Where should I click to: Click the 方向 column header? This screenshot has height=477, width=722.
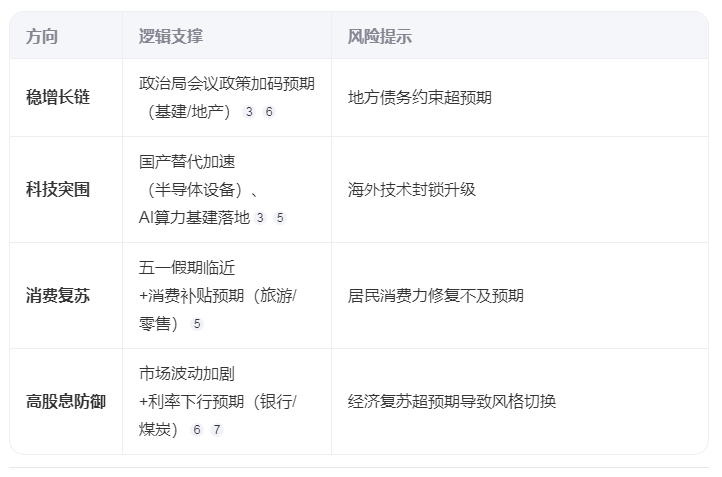click(x=42, y=36)
